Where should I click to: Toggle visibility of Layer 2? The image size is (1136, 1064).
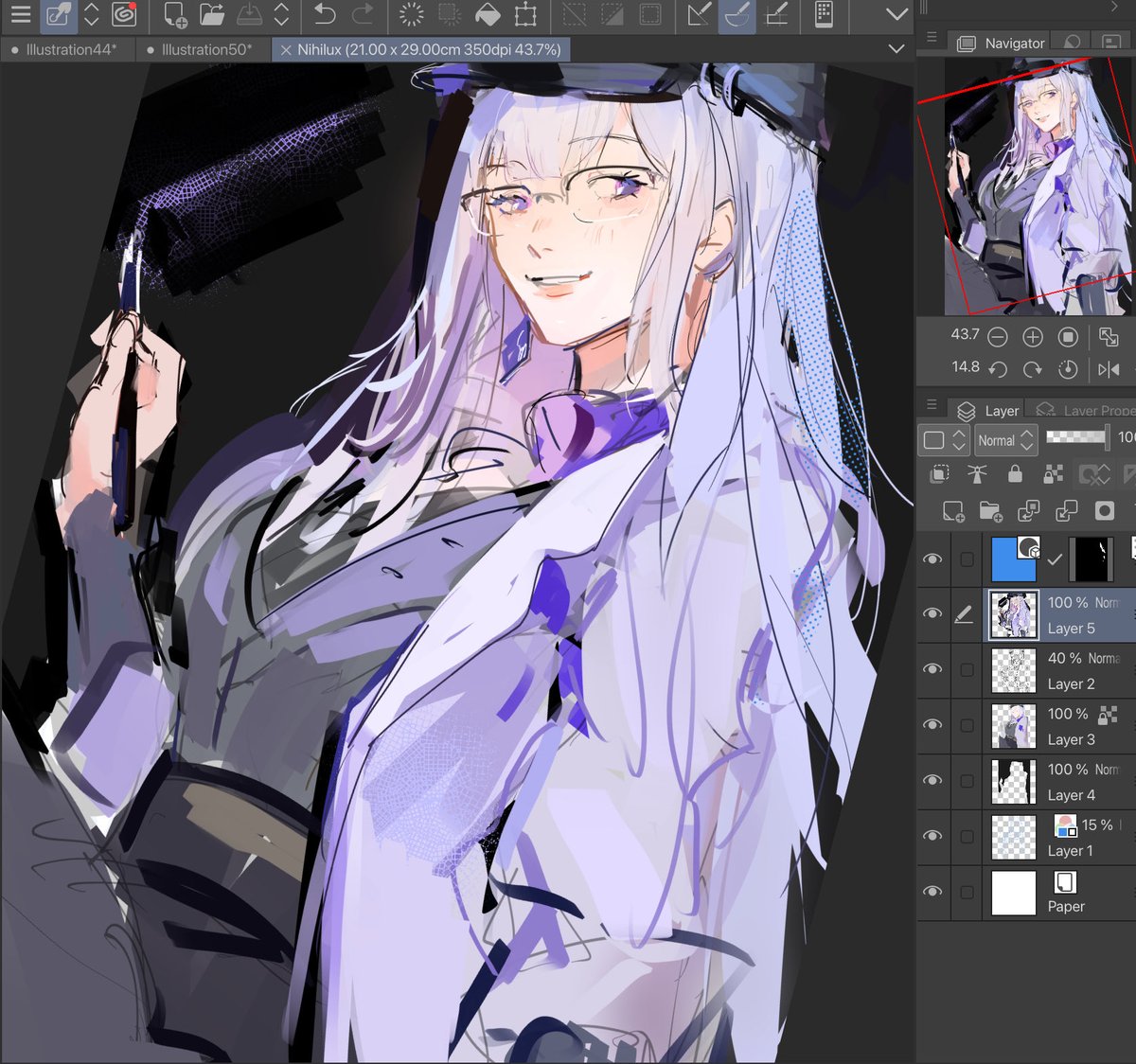[933, 669]
